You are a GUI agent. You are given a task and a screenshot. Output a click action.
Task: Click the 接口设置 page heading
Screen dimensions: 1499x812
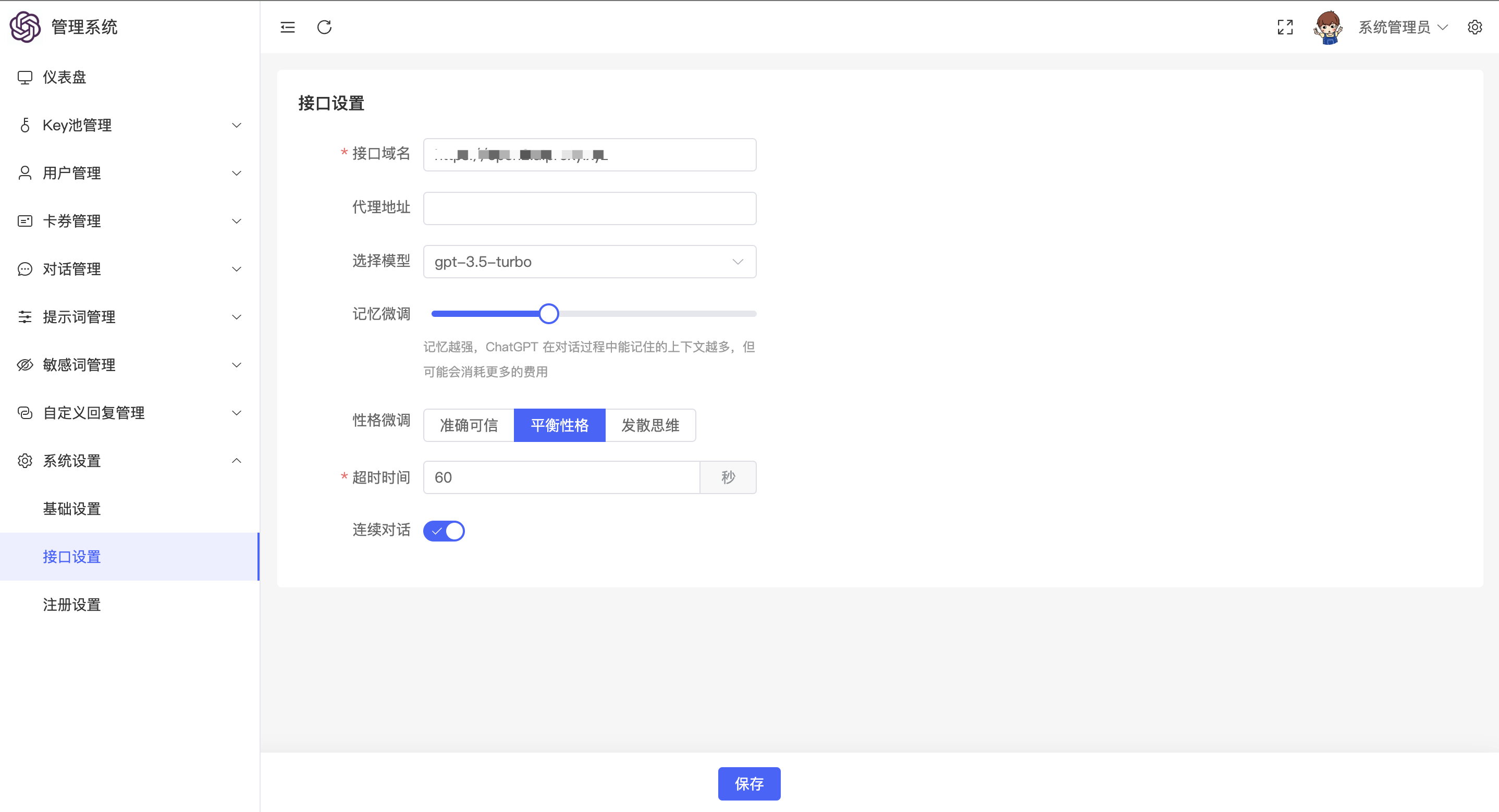point(331,104)
